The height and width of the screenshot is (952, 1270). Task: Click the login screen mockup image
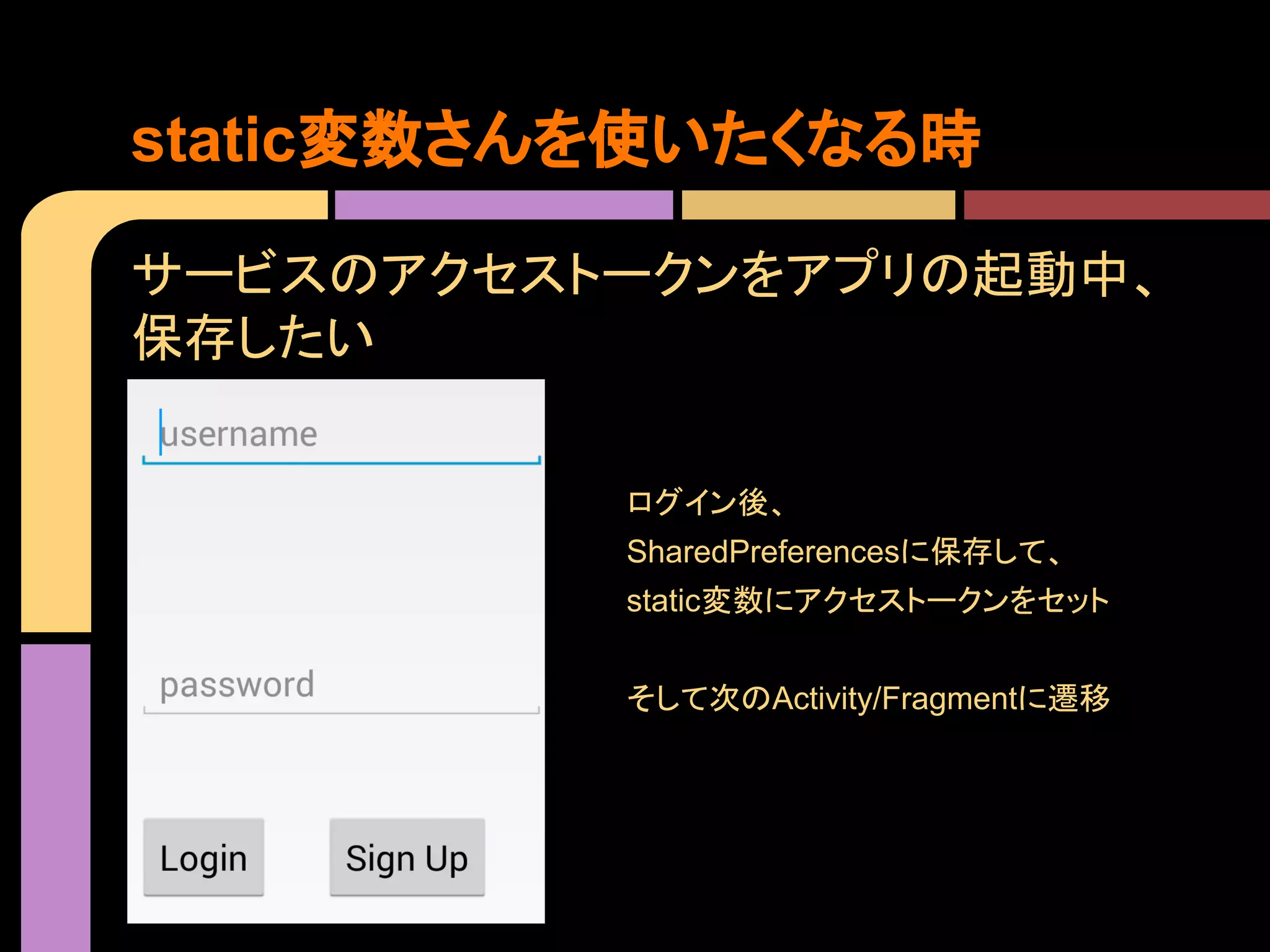point(336,651)
